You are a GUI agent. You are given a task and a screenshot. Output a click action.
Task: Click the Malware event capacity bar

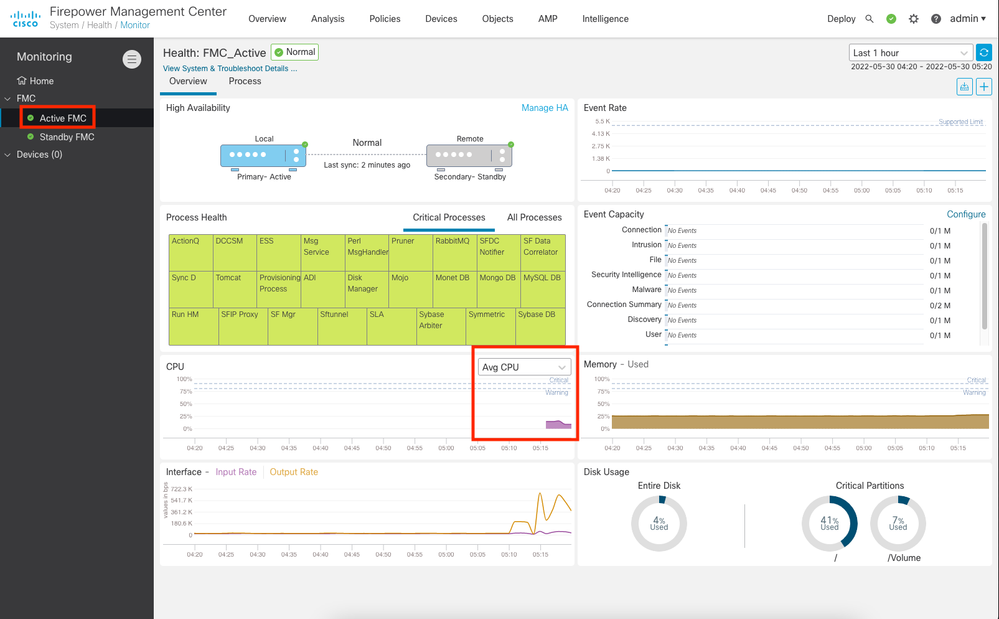point(794,290)
